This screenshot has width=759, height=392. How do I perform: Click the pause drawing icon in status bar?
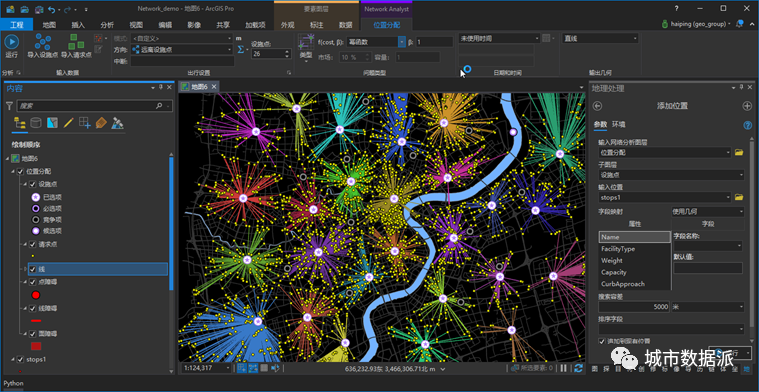pyautogui.click(x=563, y=368)
